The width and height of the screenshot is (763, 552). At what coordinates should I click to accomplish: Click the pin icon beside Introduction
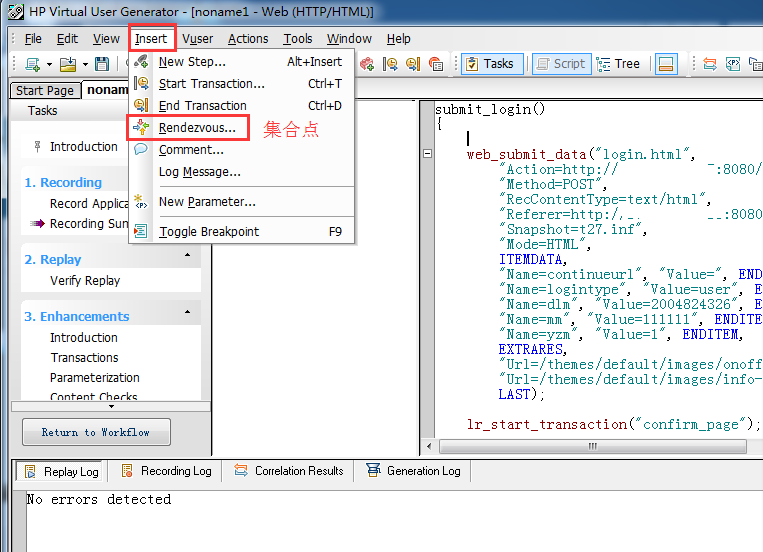[37, 147]
